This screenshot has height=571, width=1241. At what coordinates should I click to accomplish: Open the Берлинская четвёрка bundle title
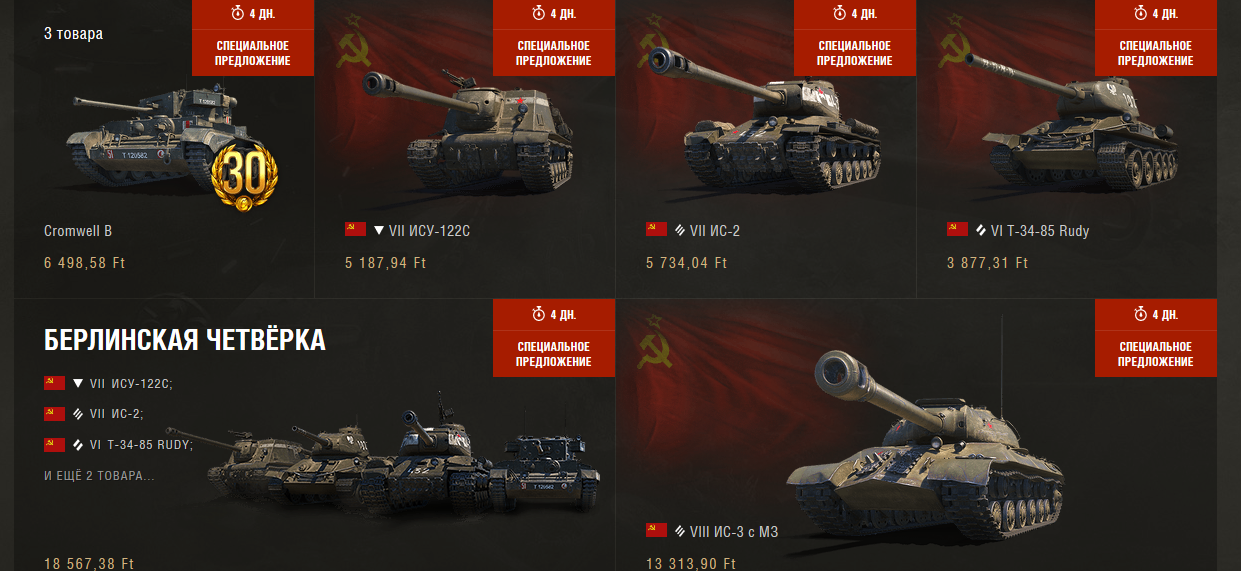[x=185, y=340]
